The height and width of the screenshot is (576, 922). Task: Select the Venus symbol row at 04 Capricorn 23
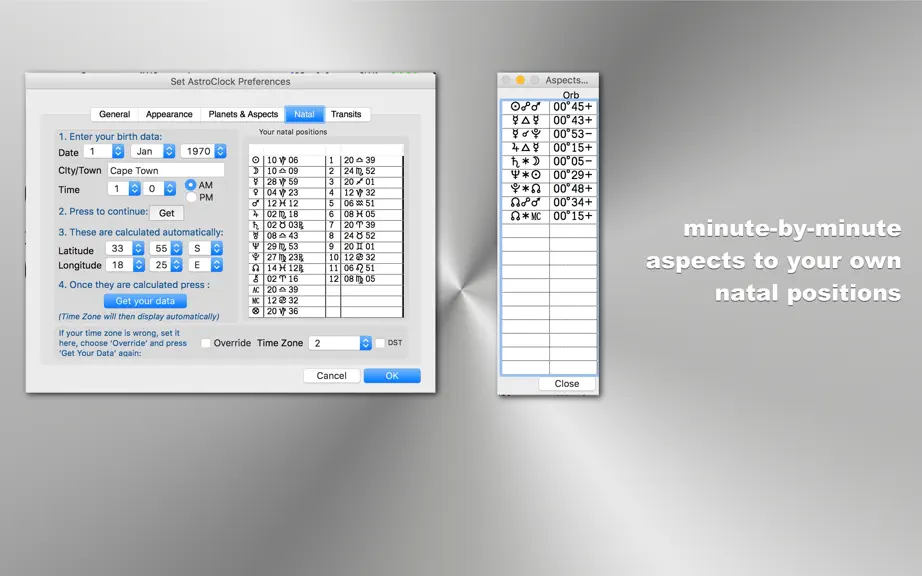(287, 192)
